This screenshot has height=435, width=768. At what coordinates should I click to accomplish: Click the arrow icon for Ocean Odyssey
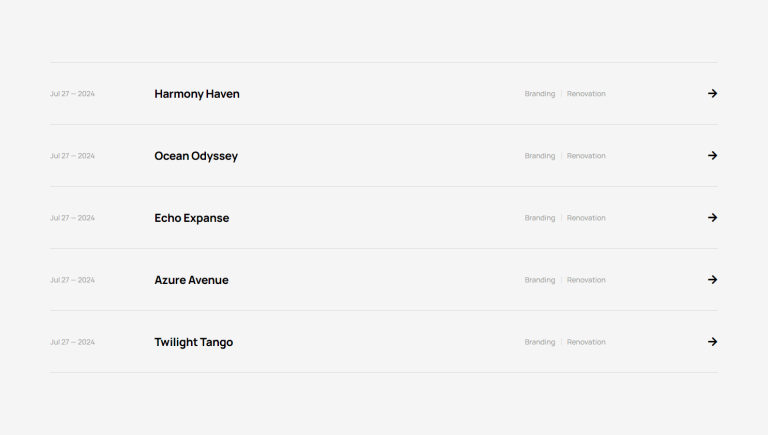(x=713, y=156)
